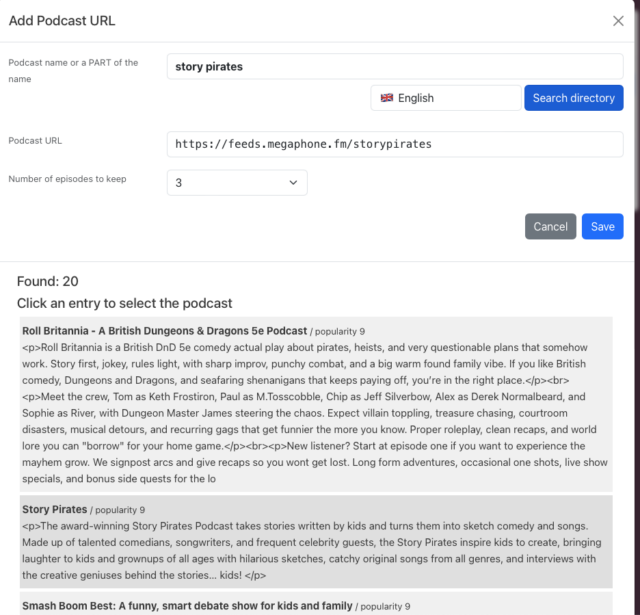Image resolution: width=640 pixels, height=615 pixels.
Task: Click the podcast name search field
Action: [395, 67]
